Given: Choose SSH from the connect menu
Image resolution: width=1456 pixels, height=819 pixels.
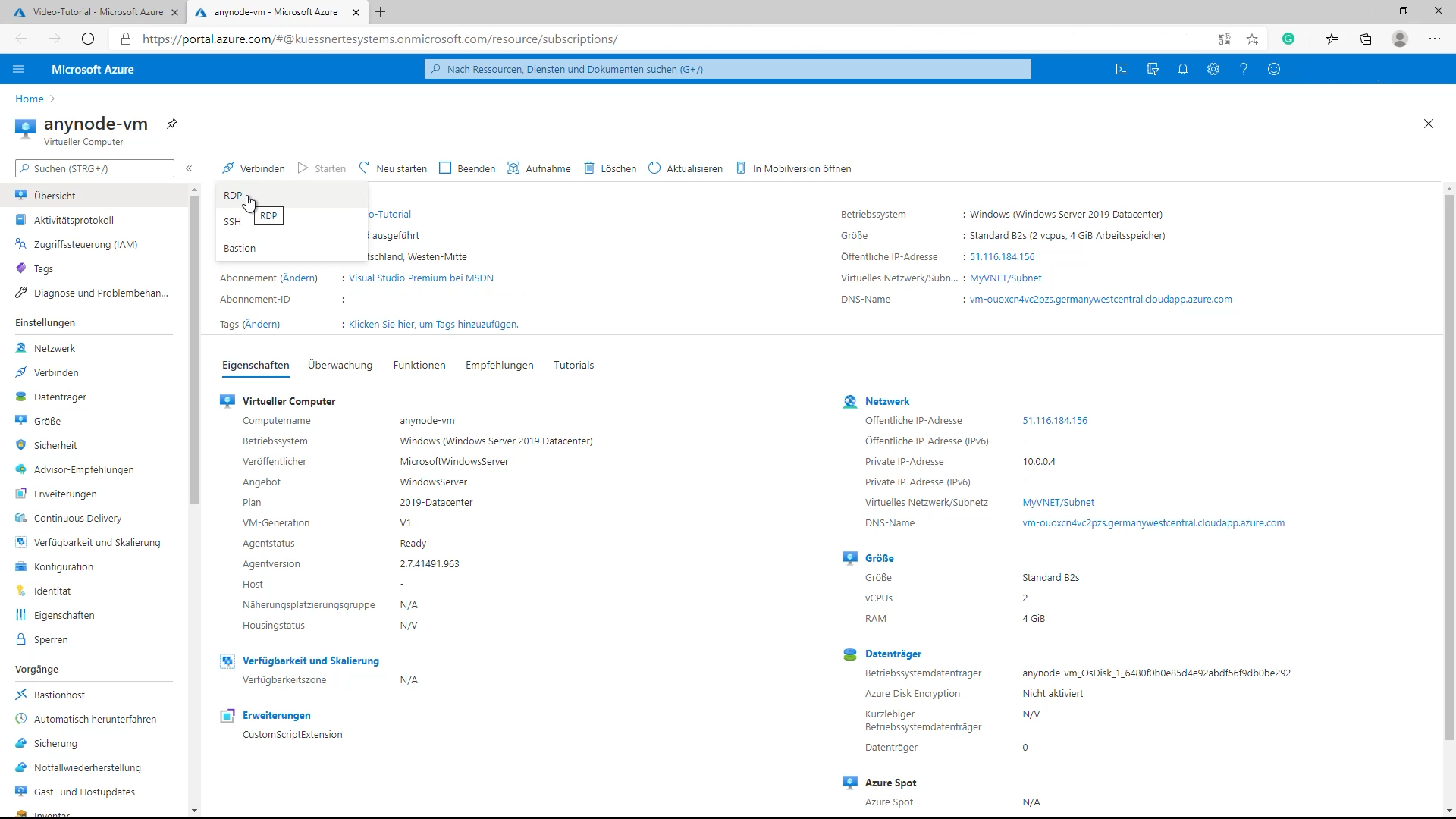Looking at the screenshot, I should 292,221.
